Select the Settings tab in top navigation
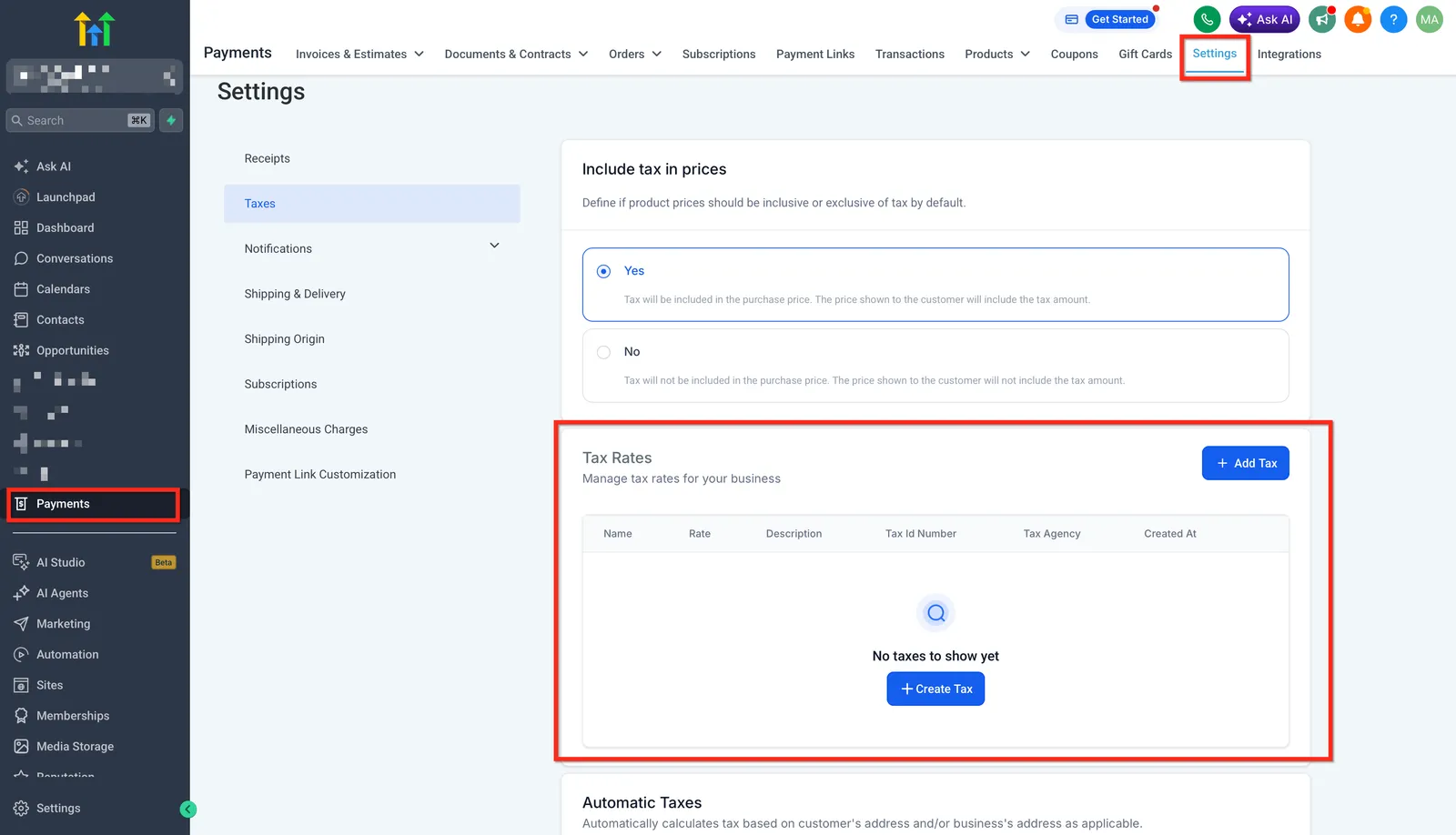Viewport: 1456px width, 835px height. click(1215, 54)
